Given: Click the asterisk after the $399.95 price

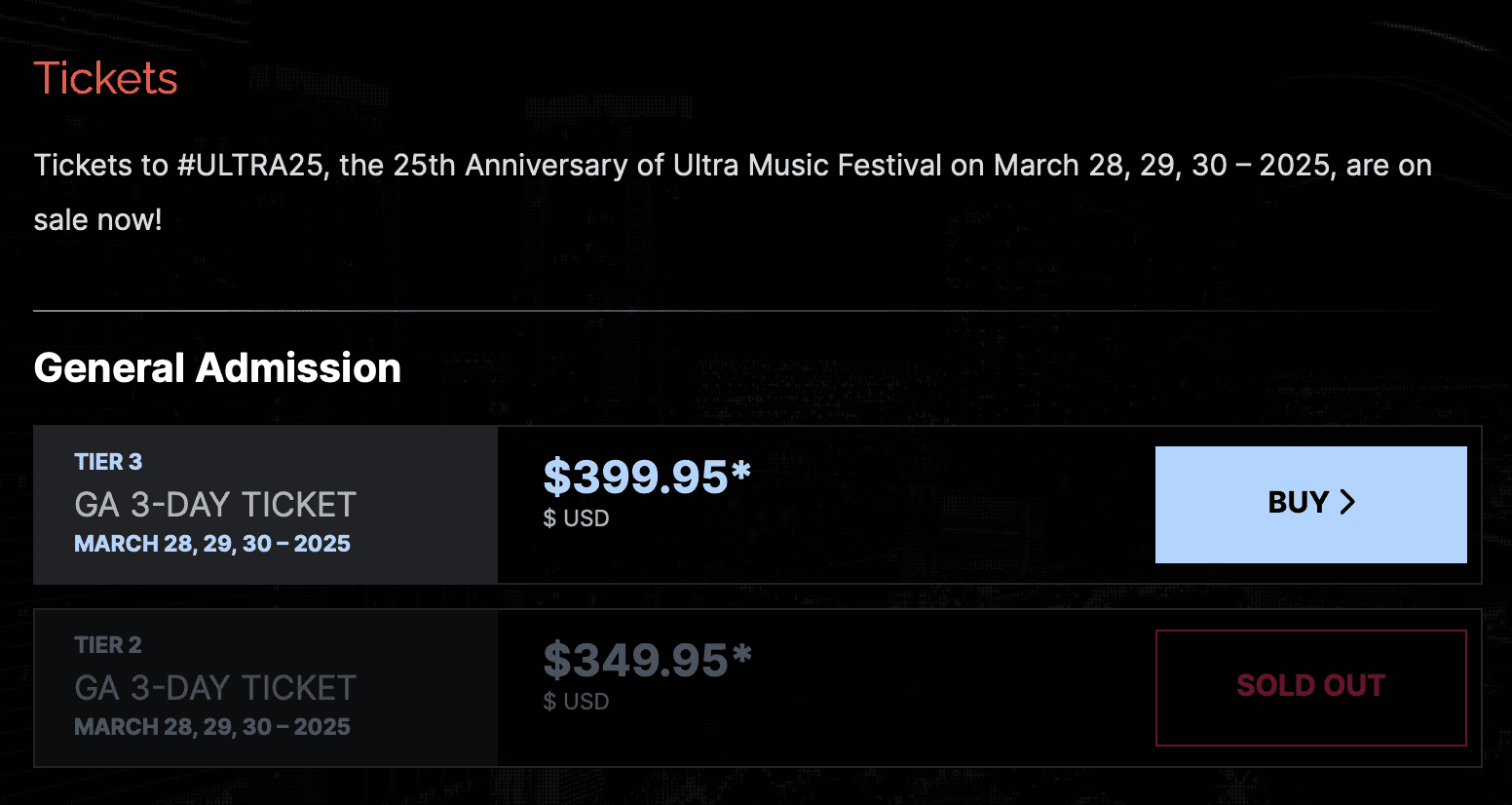Looking at the screenshot, I should tap(741, 470).
